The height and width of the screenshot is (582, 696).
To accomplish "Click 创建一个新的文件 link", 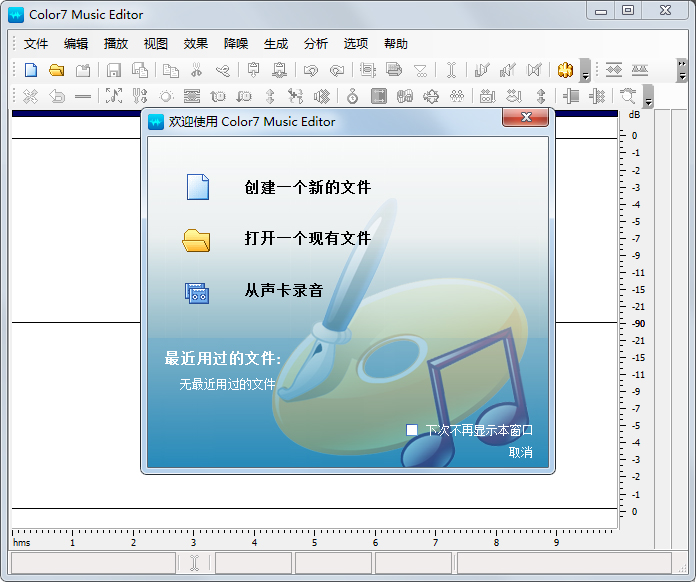I will click(x=307, y=187).
